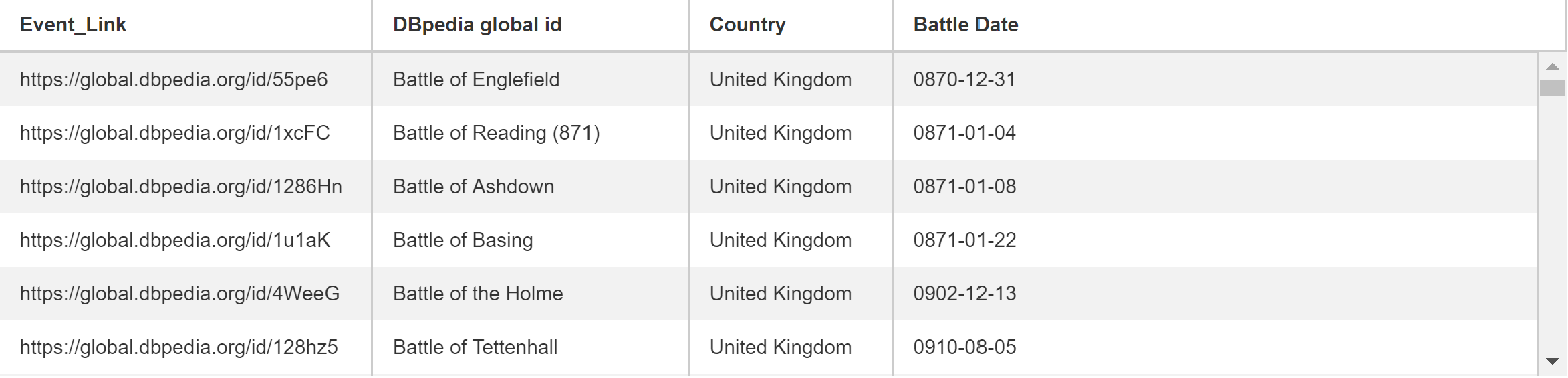
Task: Select the Battle of Basing cell
Action: tap(530, 240)
